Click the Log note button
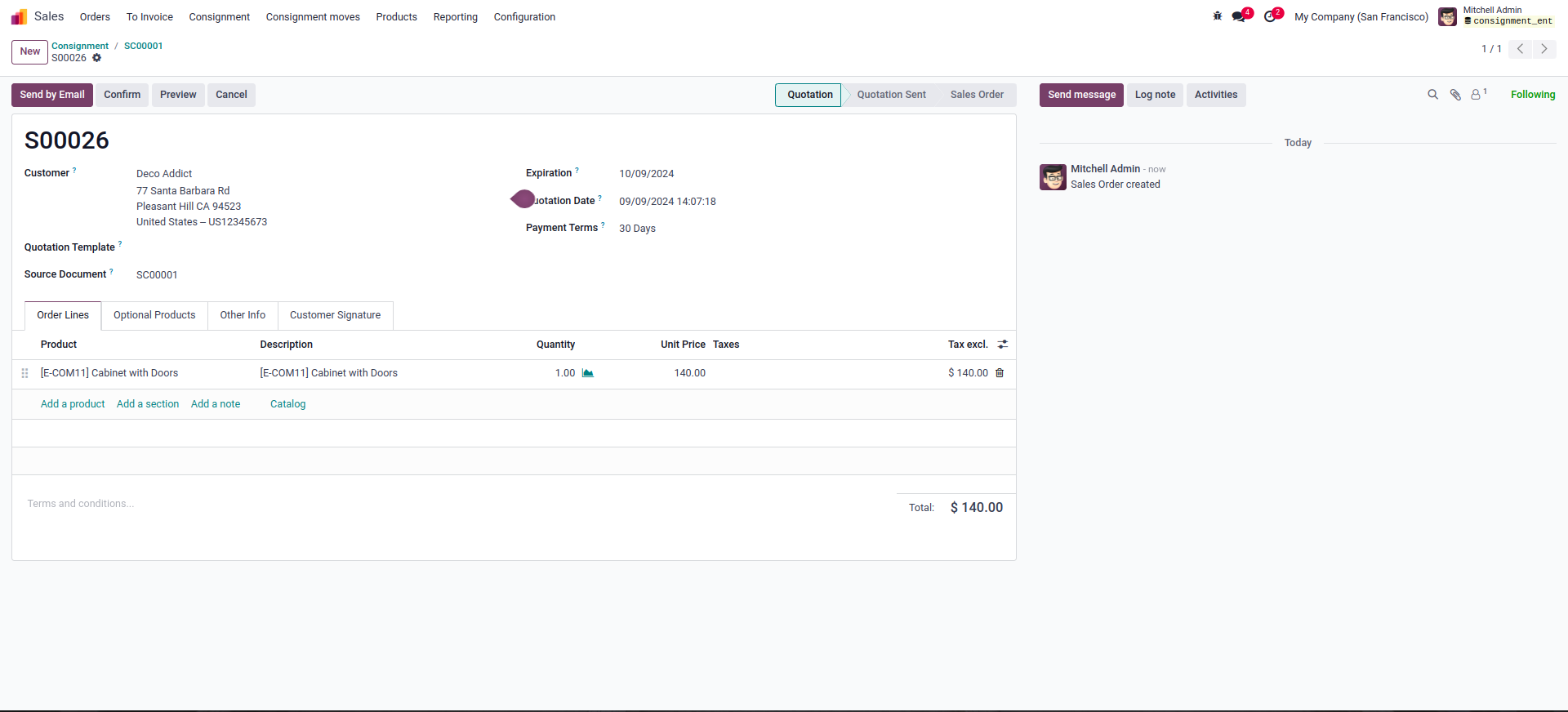Image resolution: width=1568 pixels, height=712 pixels. tap(1155, 95)
